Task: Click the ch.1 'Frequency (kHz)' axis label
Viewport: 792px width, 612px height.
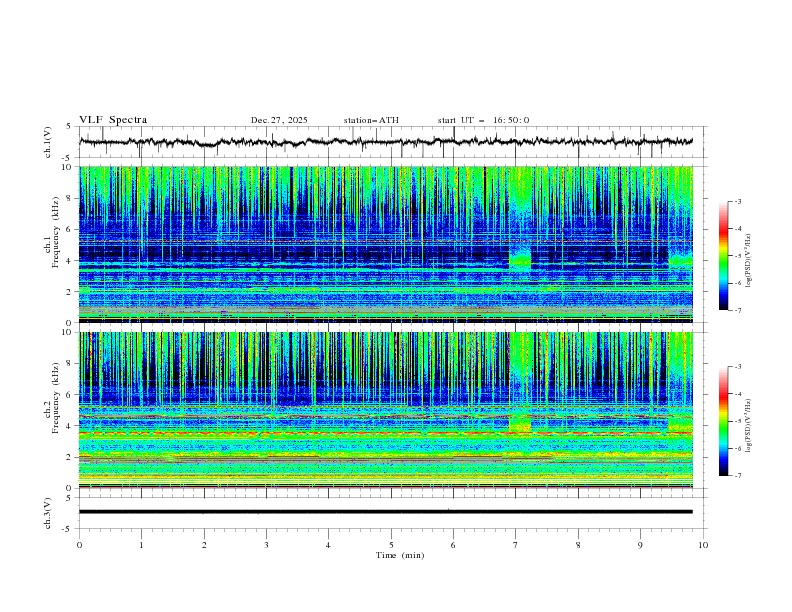Action: (x=56, y=232)
